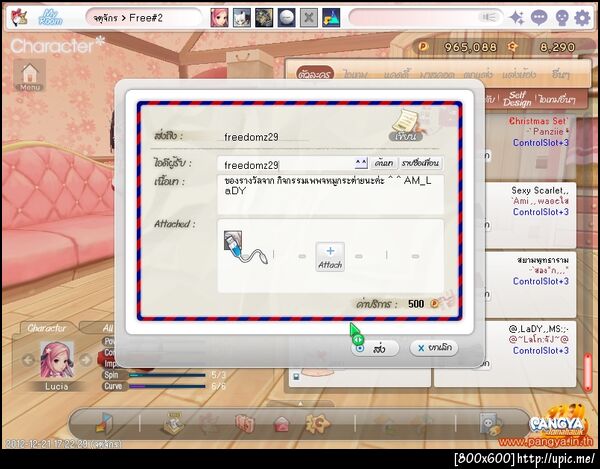Switch to the มาสคอต tab

coord(437,74)
